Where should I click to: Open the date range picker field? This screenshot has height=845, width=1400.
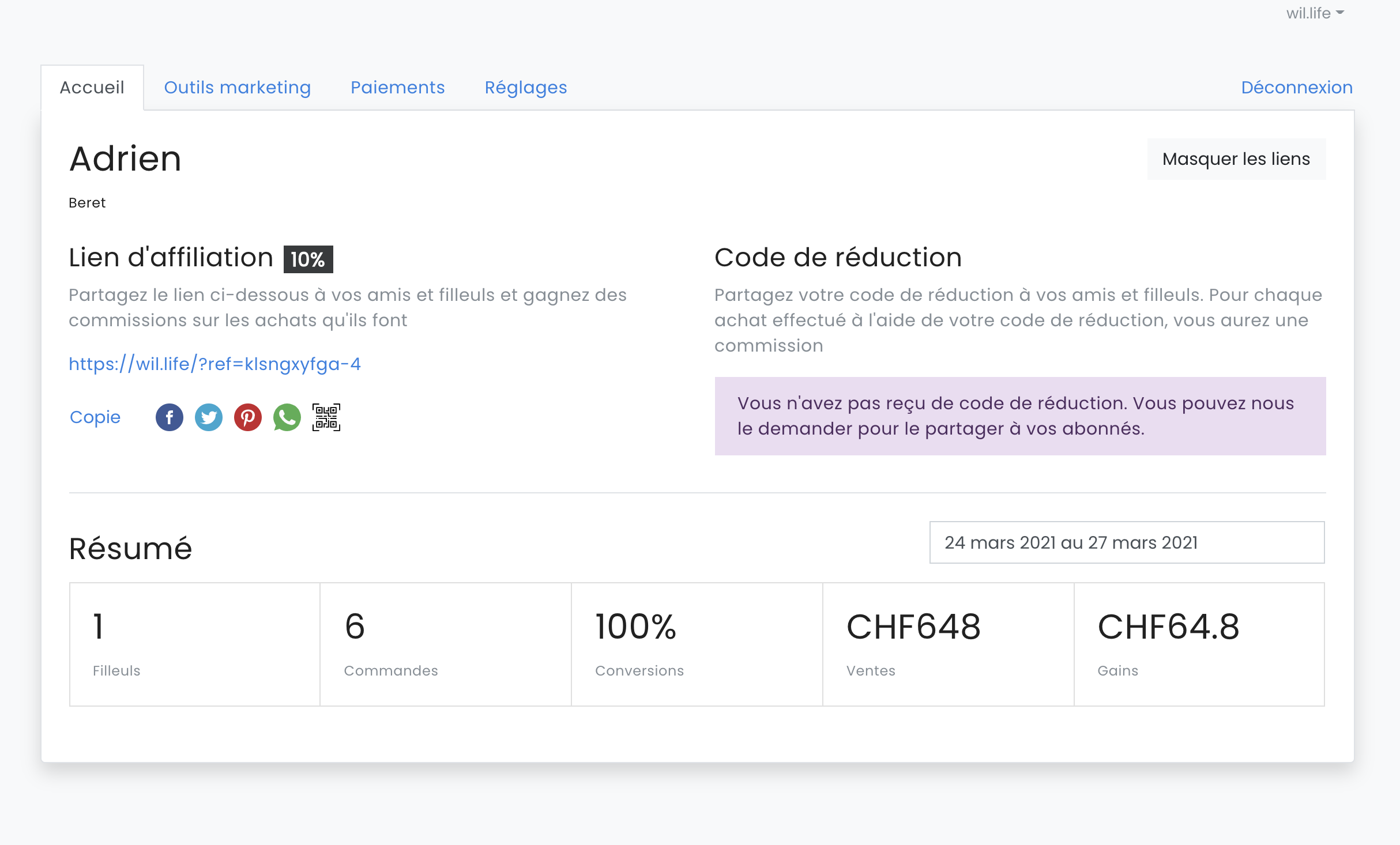point(1126,542)
